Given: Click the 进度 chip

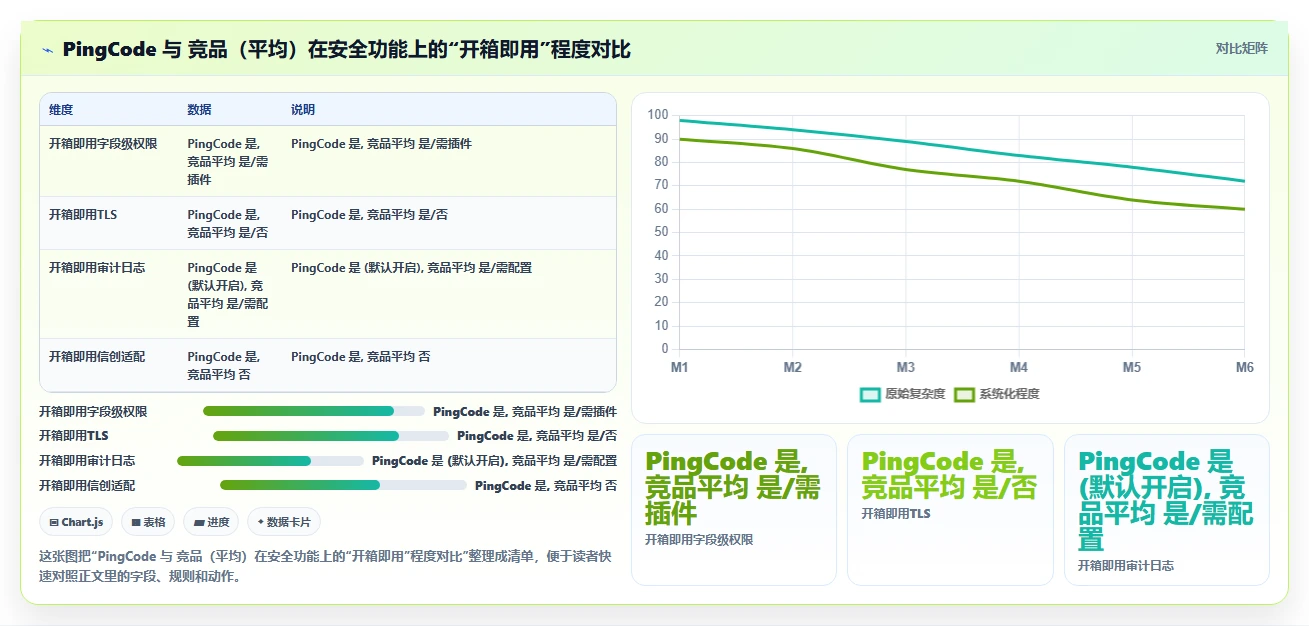Looking at the screenshot, I should point(211,522).
